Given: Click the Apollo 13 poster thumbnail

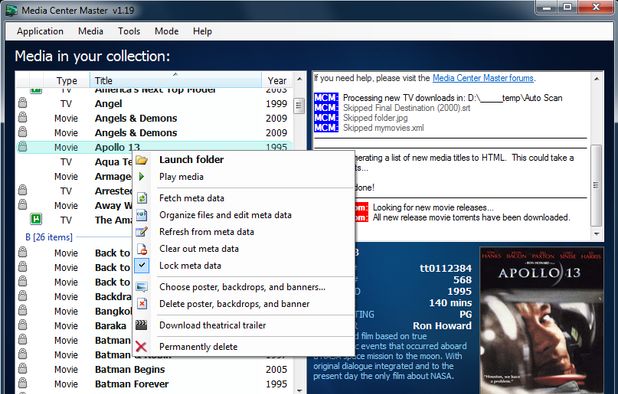Looking at the screenshot, I should (x=541, y=320).
